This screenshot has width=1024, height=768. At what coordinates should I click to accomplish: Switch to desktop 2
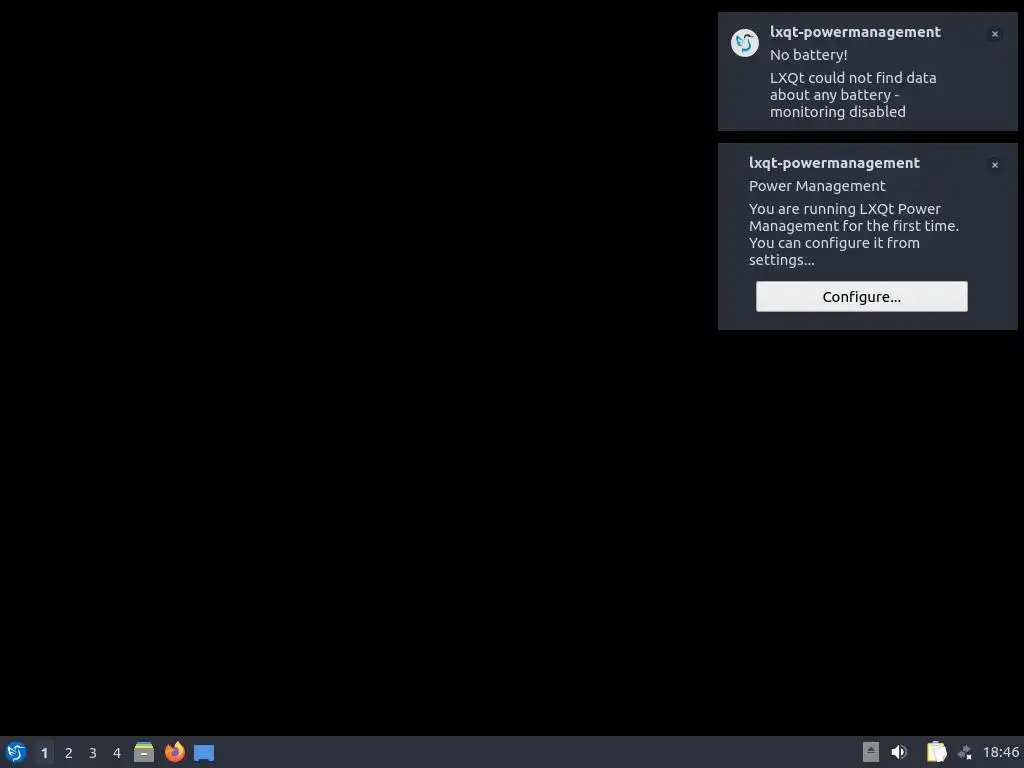69,753
